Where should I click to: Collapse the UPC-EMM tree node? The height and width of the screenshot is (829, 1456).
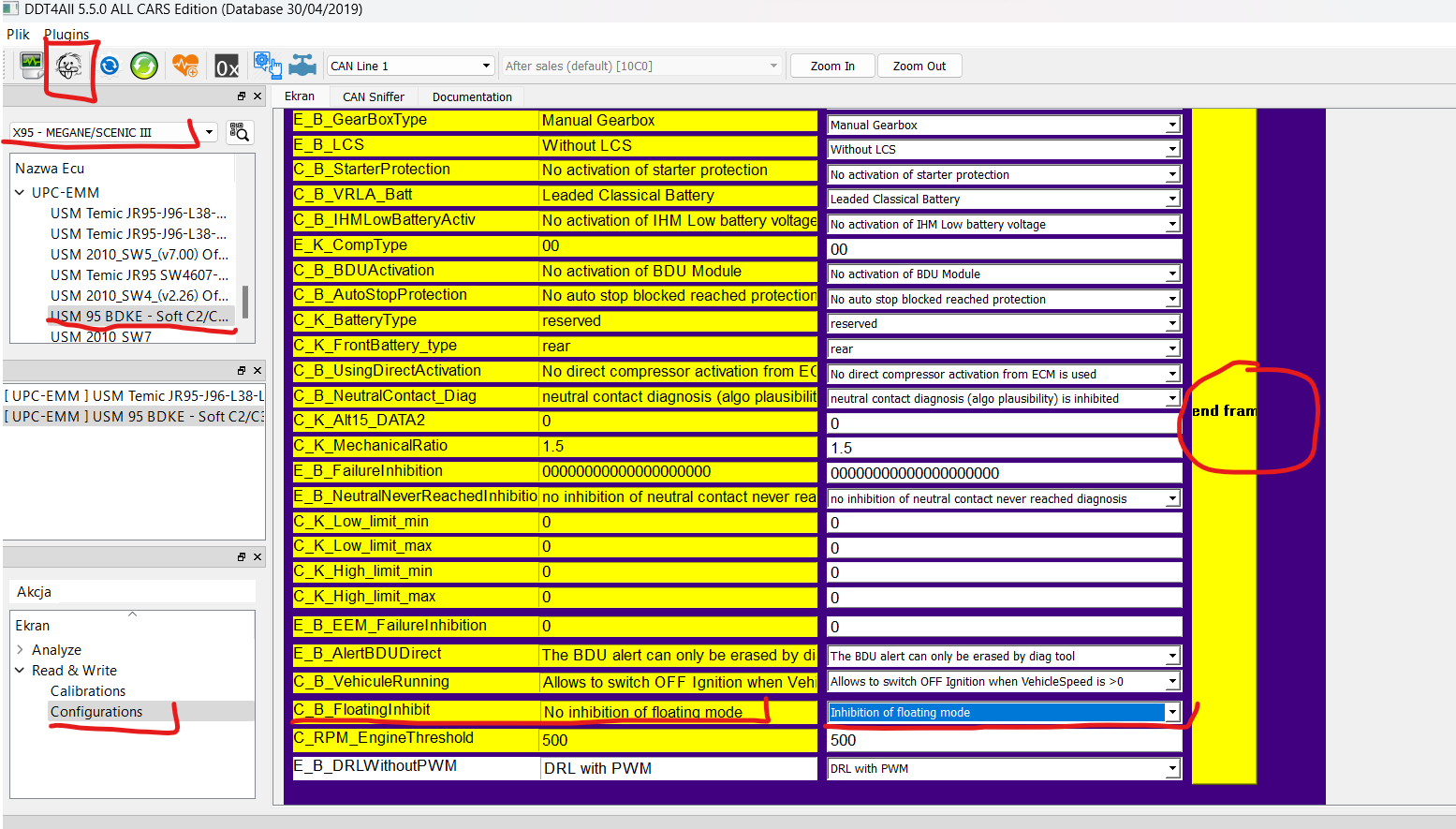click(21, 193)
